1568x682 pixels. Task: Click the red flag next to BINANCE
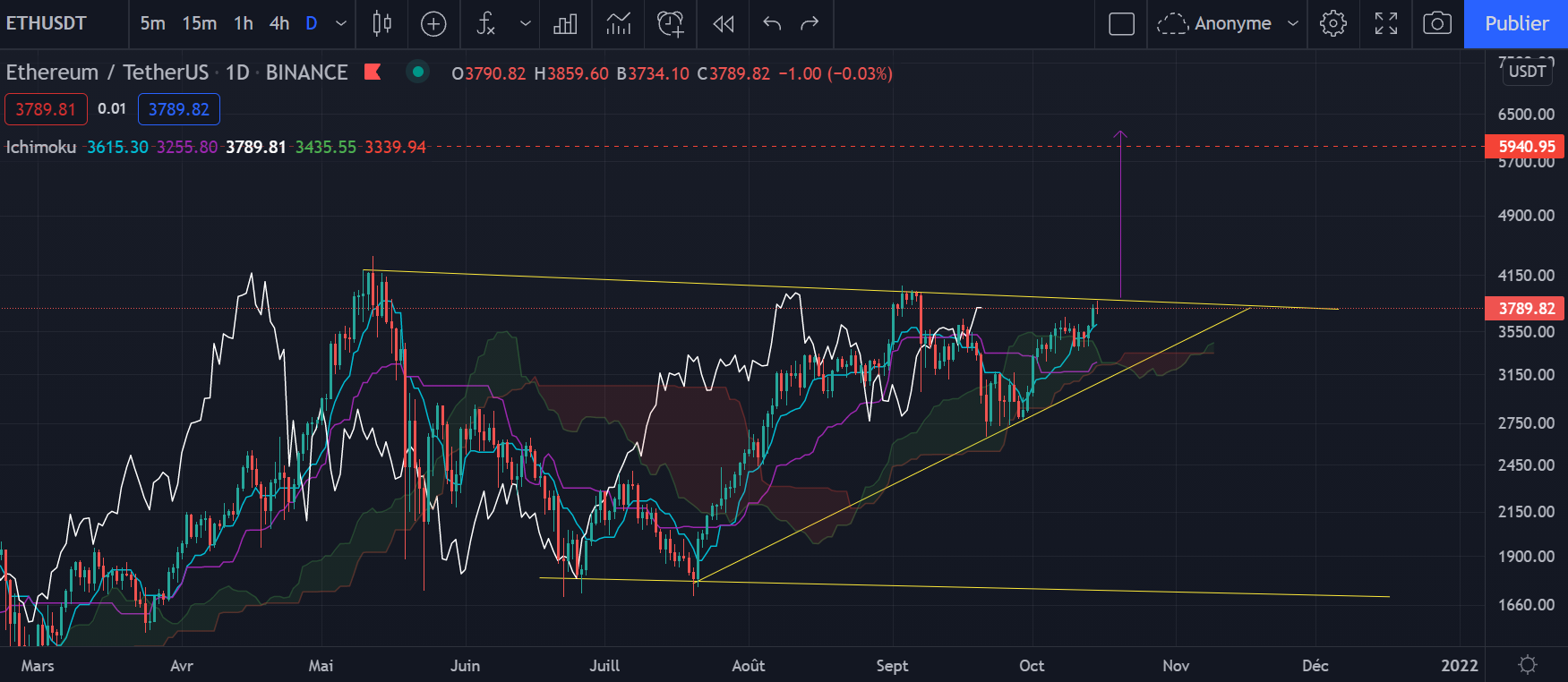(373, 72)
